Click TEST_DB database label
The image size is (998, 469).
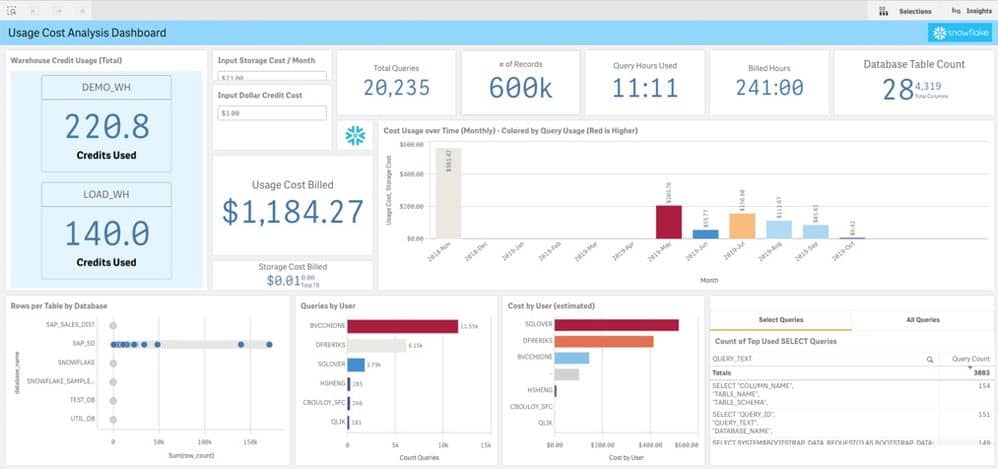click(x=83, y=400)
